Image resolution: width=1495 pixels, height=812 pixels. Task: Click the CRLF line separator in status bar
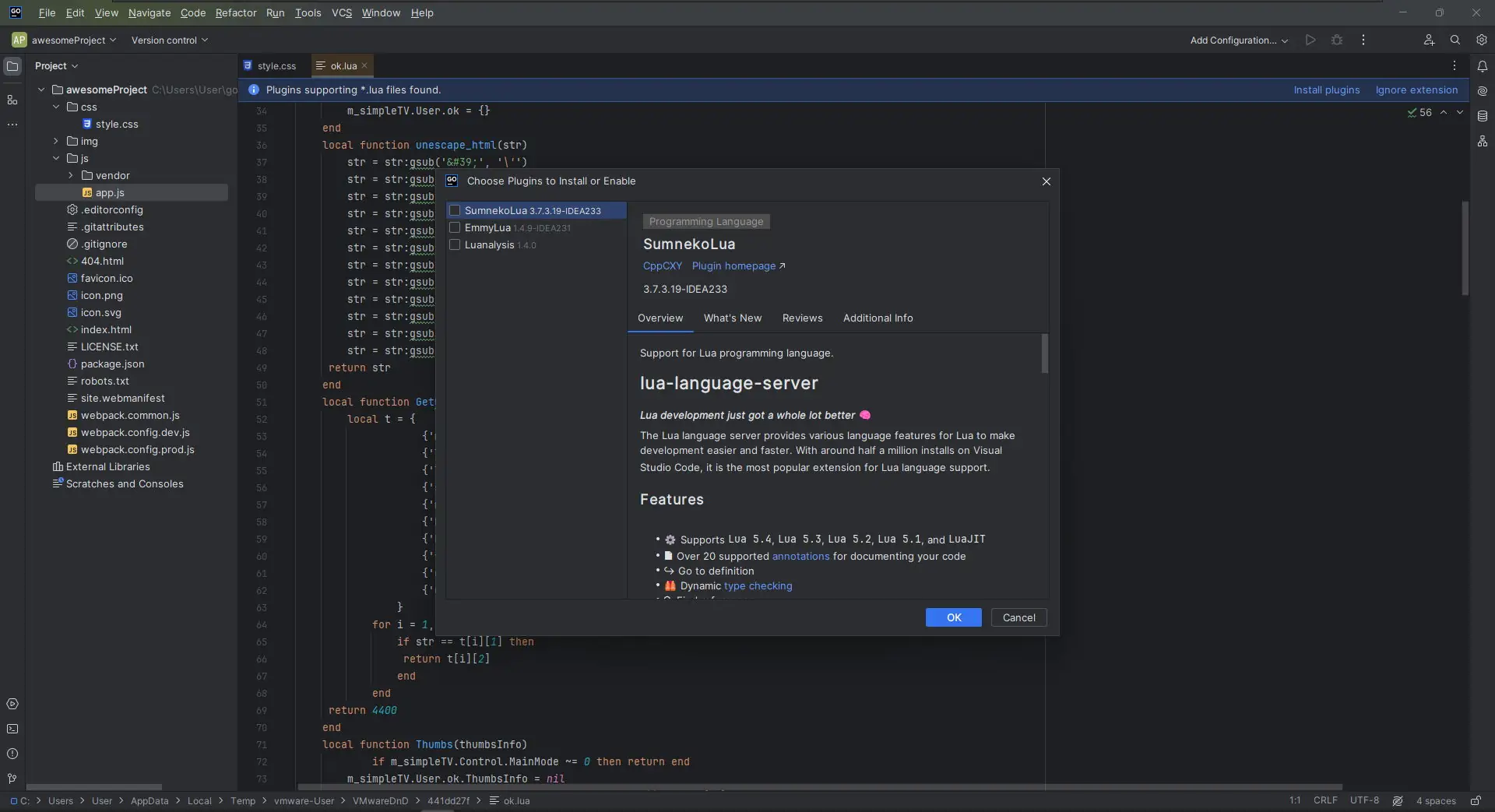1325,800
